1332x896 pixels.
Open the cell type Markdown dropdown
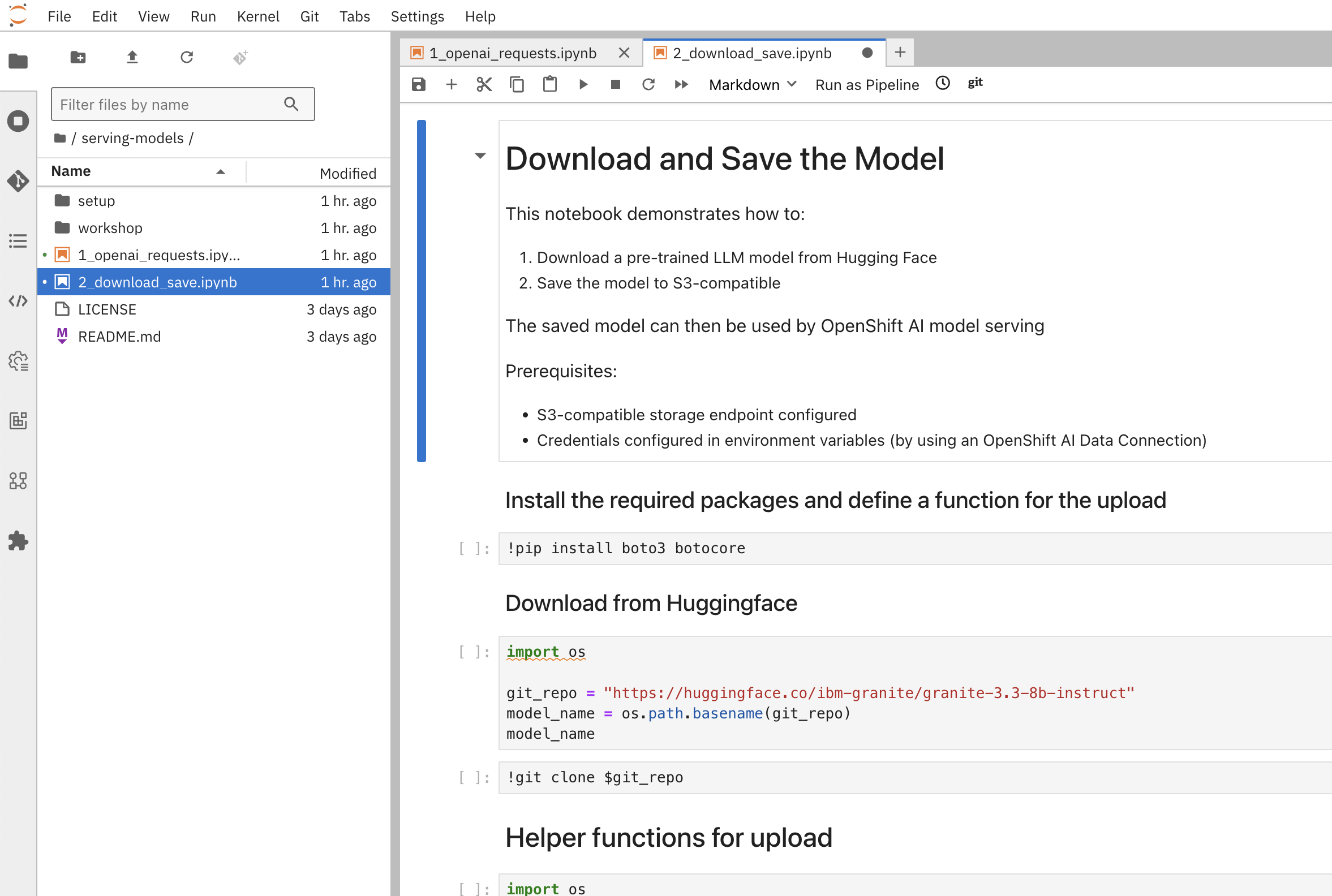pyautogui.click(x=753, y=85)
